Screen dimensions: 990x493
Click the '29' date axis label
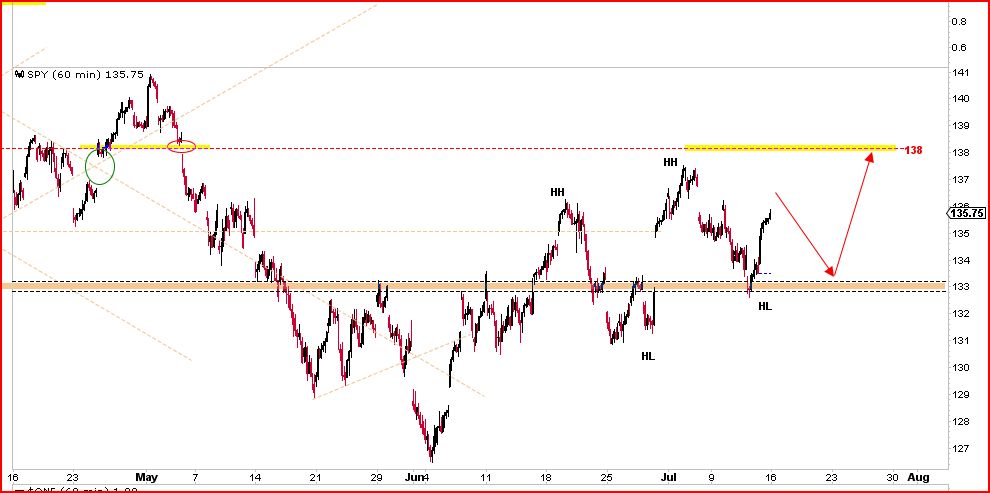[x=377, y=477]
